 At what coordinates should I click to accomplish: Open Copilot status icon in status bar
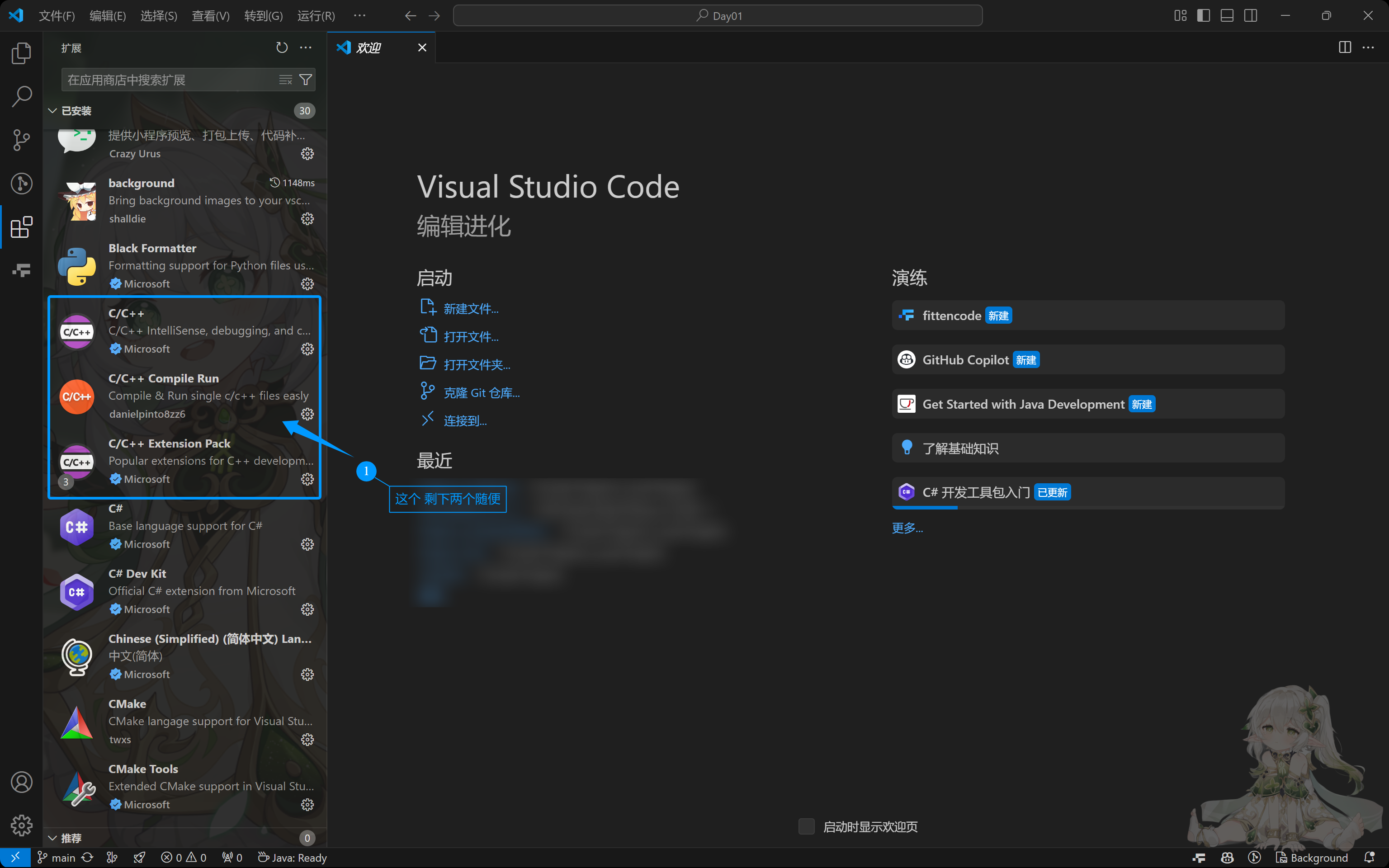(x=1227, y=858)
